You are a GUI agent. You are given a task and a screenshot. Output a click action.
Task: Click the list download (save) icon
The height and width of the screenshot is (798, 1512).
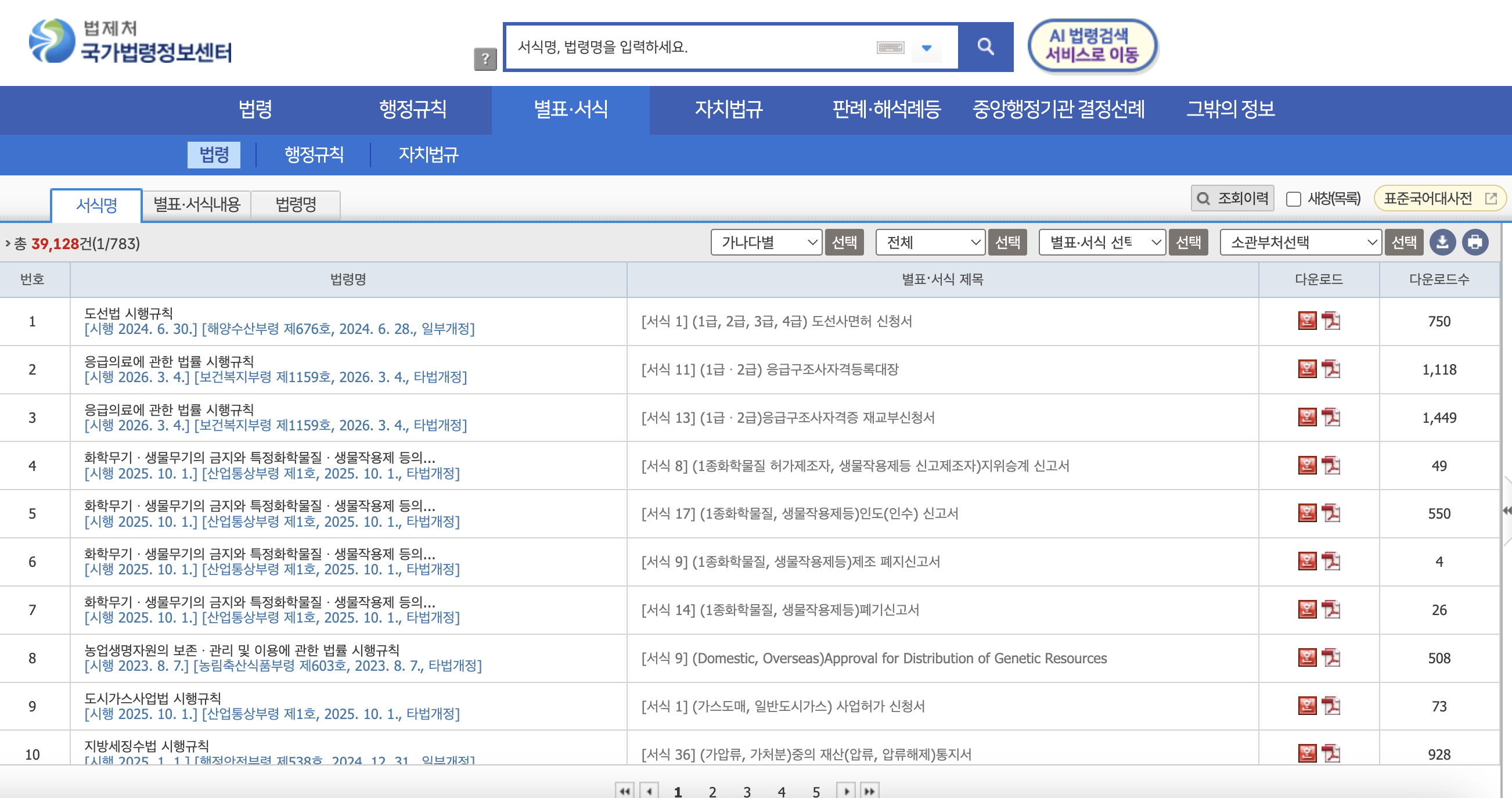pos(1442,243)
